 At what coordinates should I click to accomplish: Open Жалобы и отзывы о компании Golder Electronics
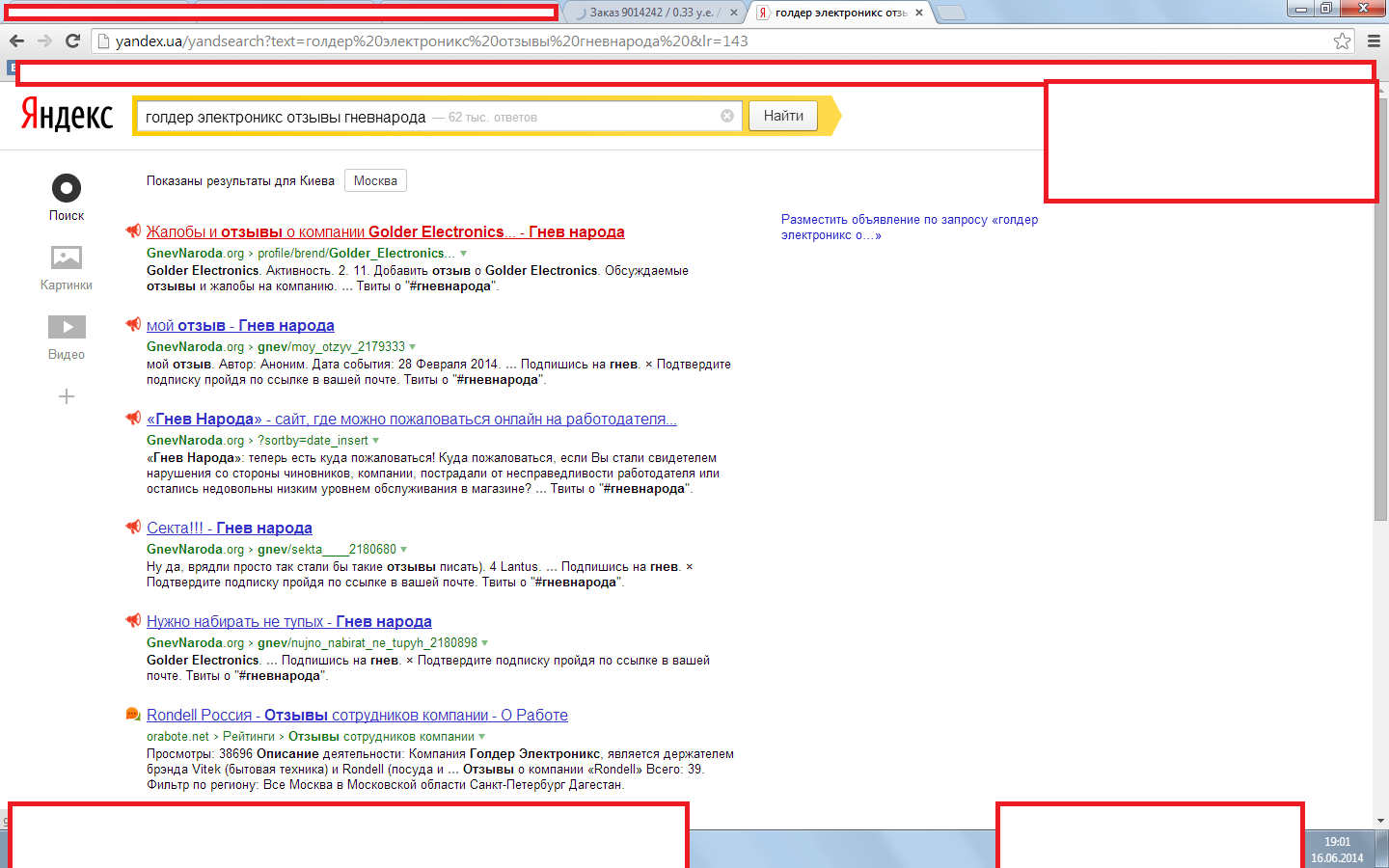385,231
